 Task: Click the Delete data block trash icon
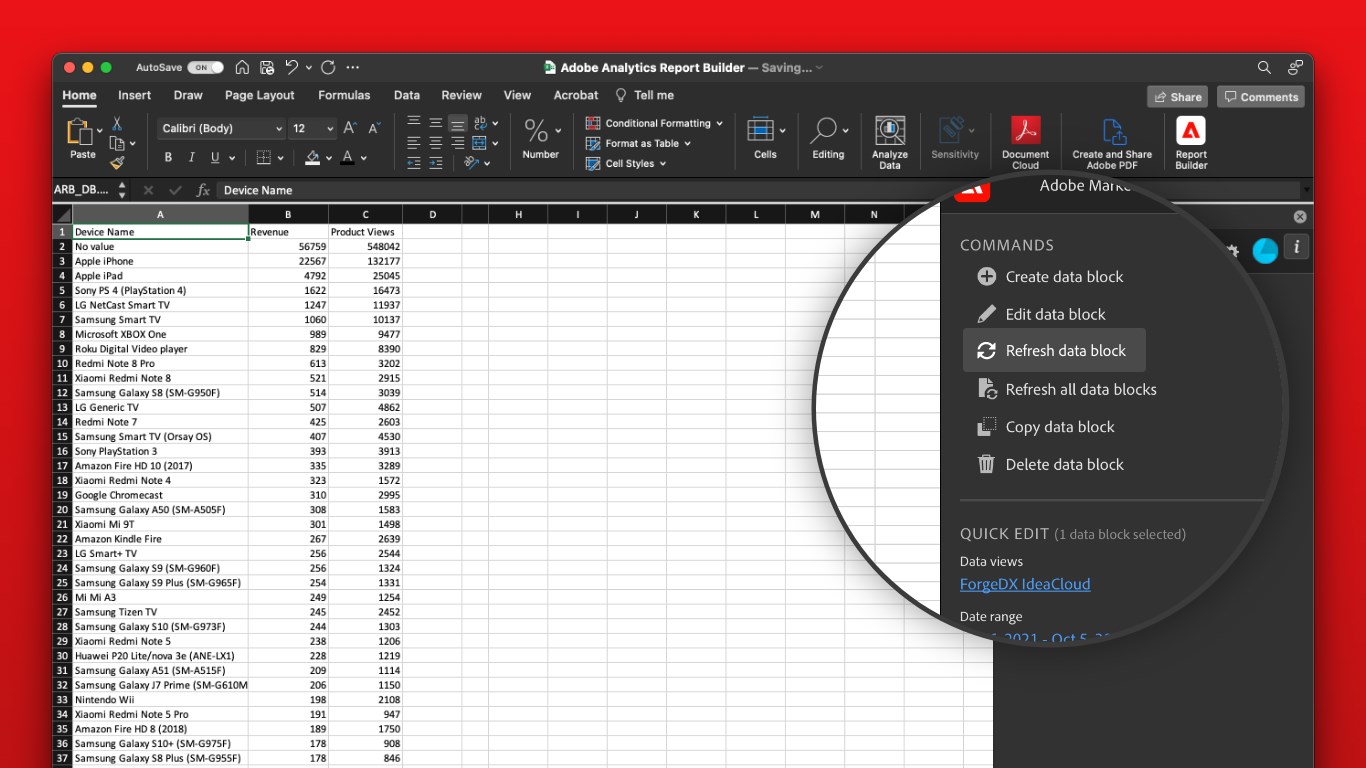(986, 464)
